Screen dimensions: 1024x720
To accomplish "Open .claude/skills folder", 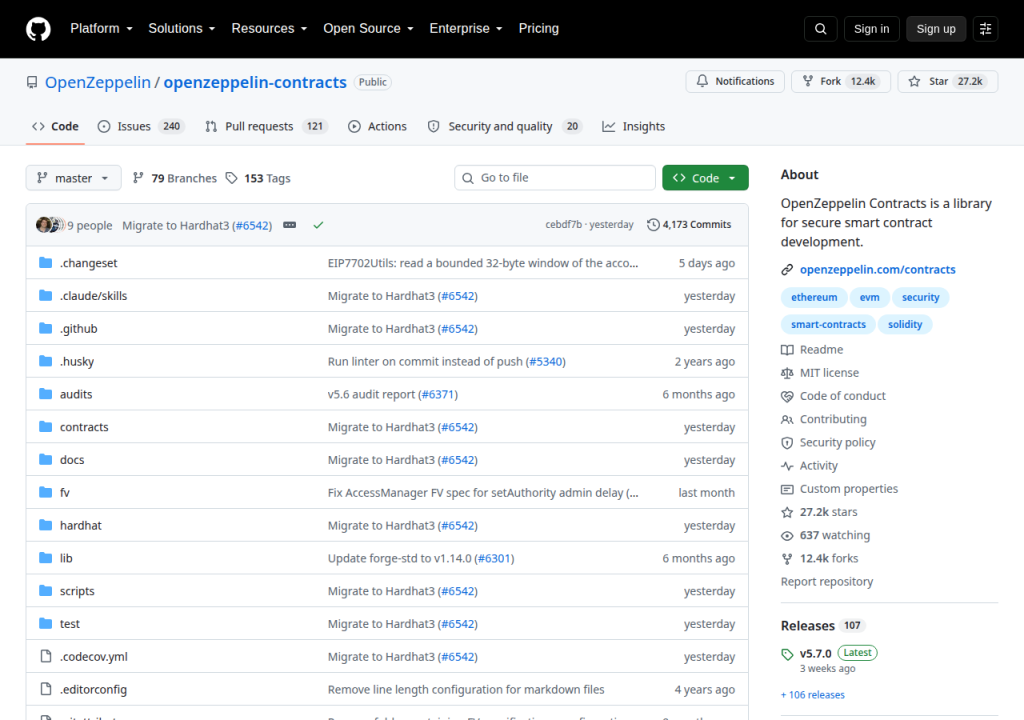I will 93,295.
